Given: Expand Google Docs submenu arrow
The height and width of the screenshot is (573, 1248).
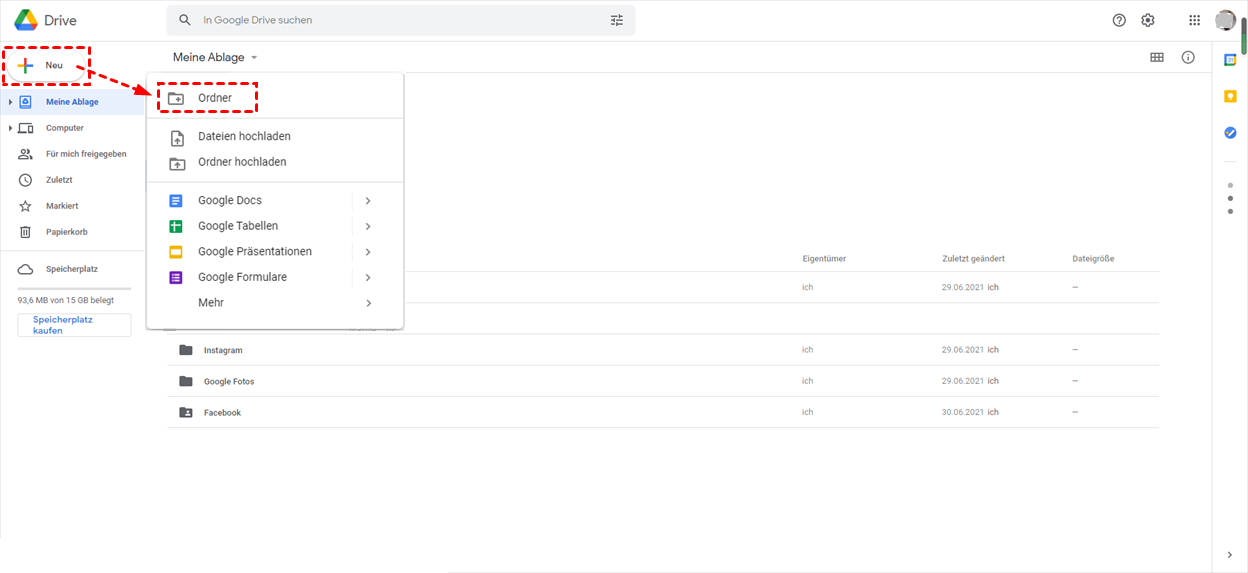Looking at the screenshot, I should 368,201.
